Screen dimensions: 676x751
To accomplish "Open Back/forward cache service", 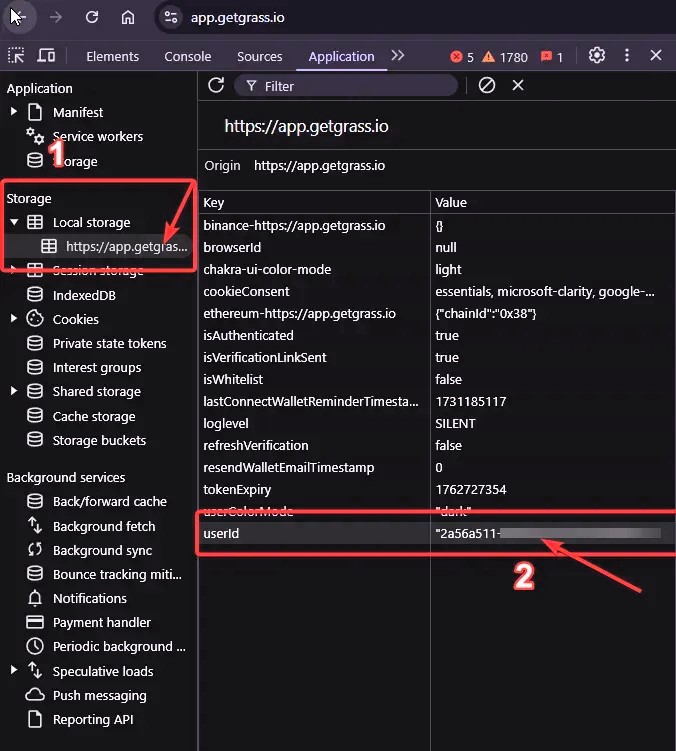I will coord(110,501).
